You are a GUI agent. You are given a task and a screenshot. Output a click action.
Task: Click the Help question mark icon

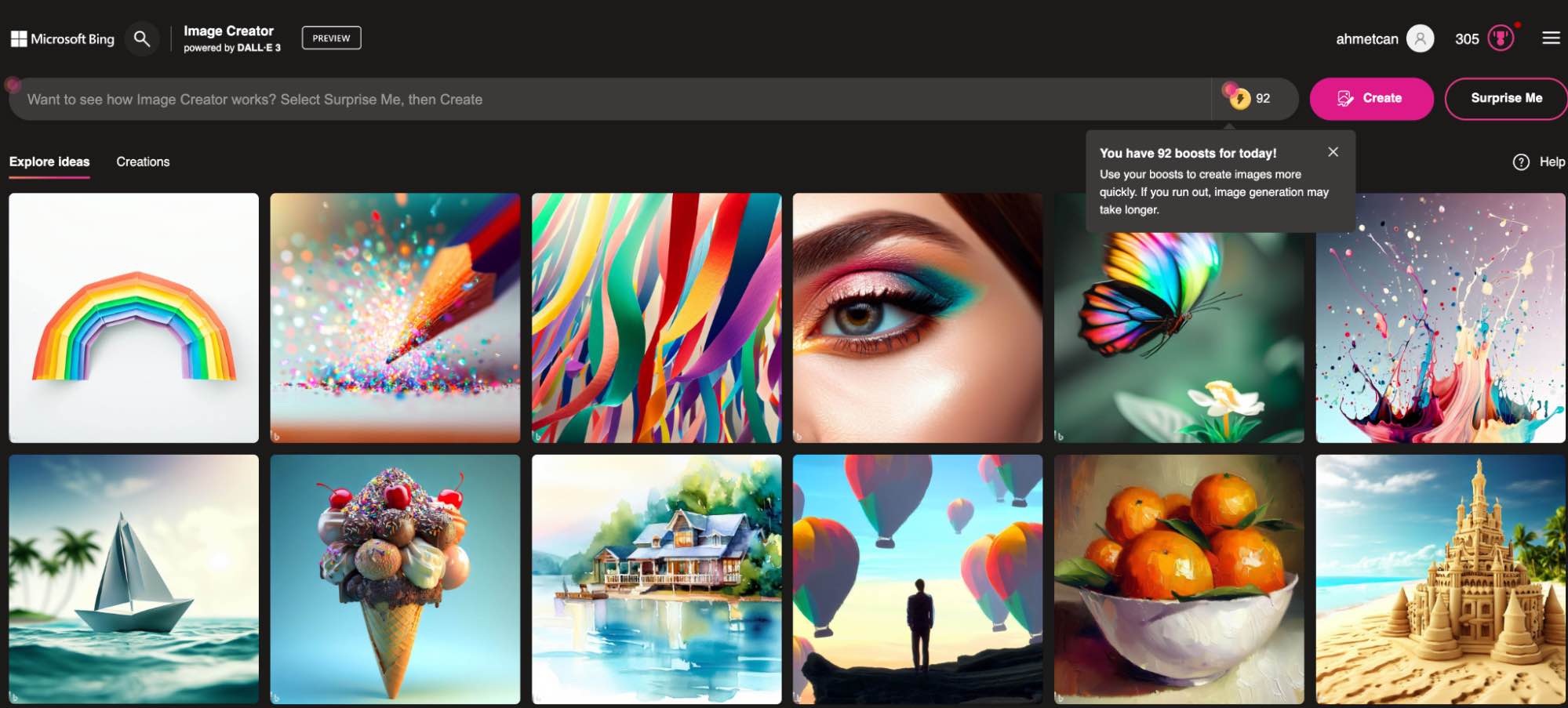point(1520,162)
